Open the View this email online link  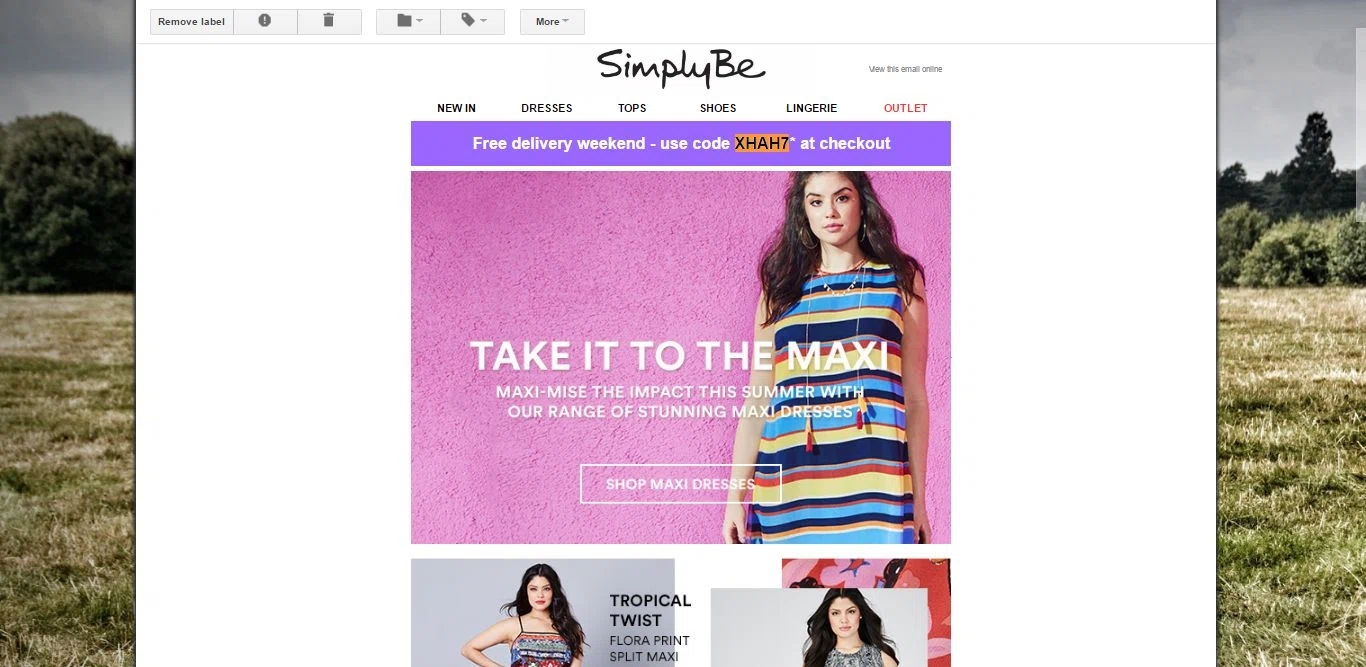pos(905,69)
